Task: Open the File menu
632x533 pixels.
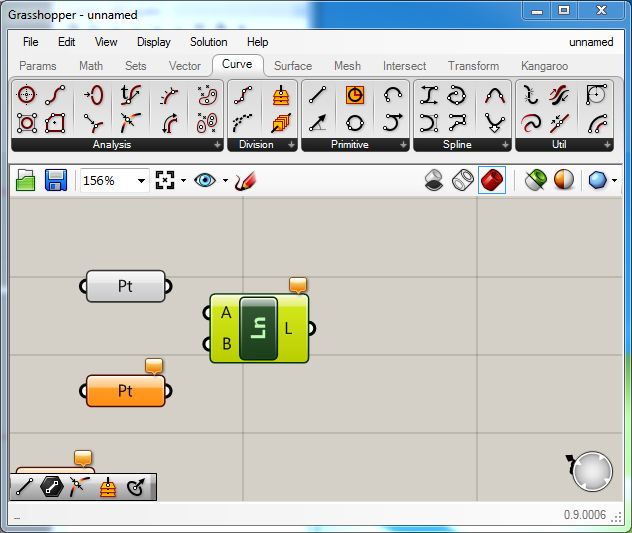Action: tap(31, 42)
